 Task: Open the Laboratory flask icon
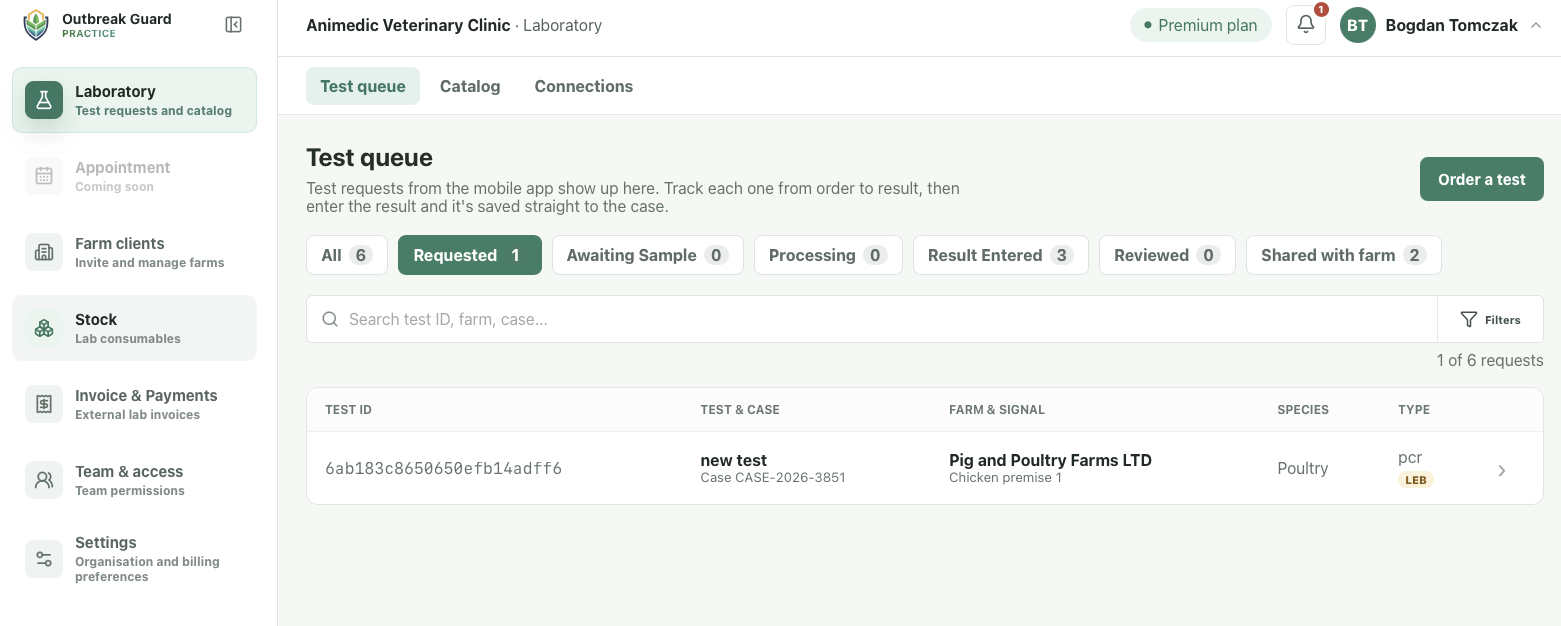pyautogui.click(x=44, y=100)
